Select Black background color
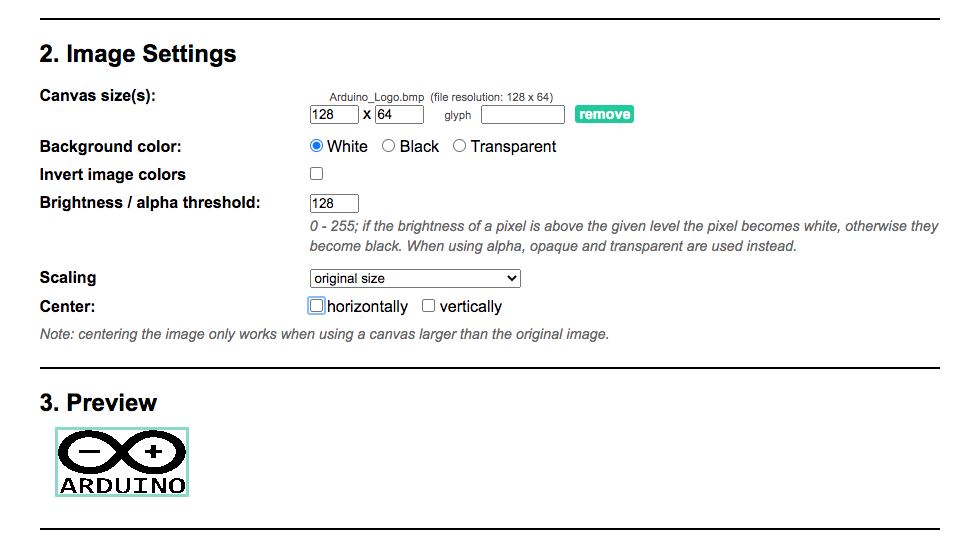This screenshot has width=960, height=548. [388, 146]
